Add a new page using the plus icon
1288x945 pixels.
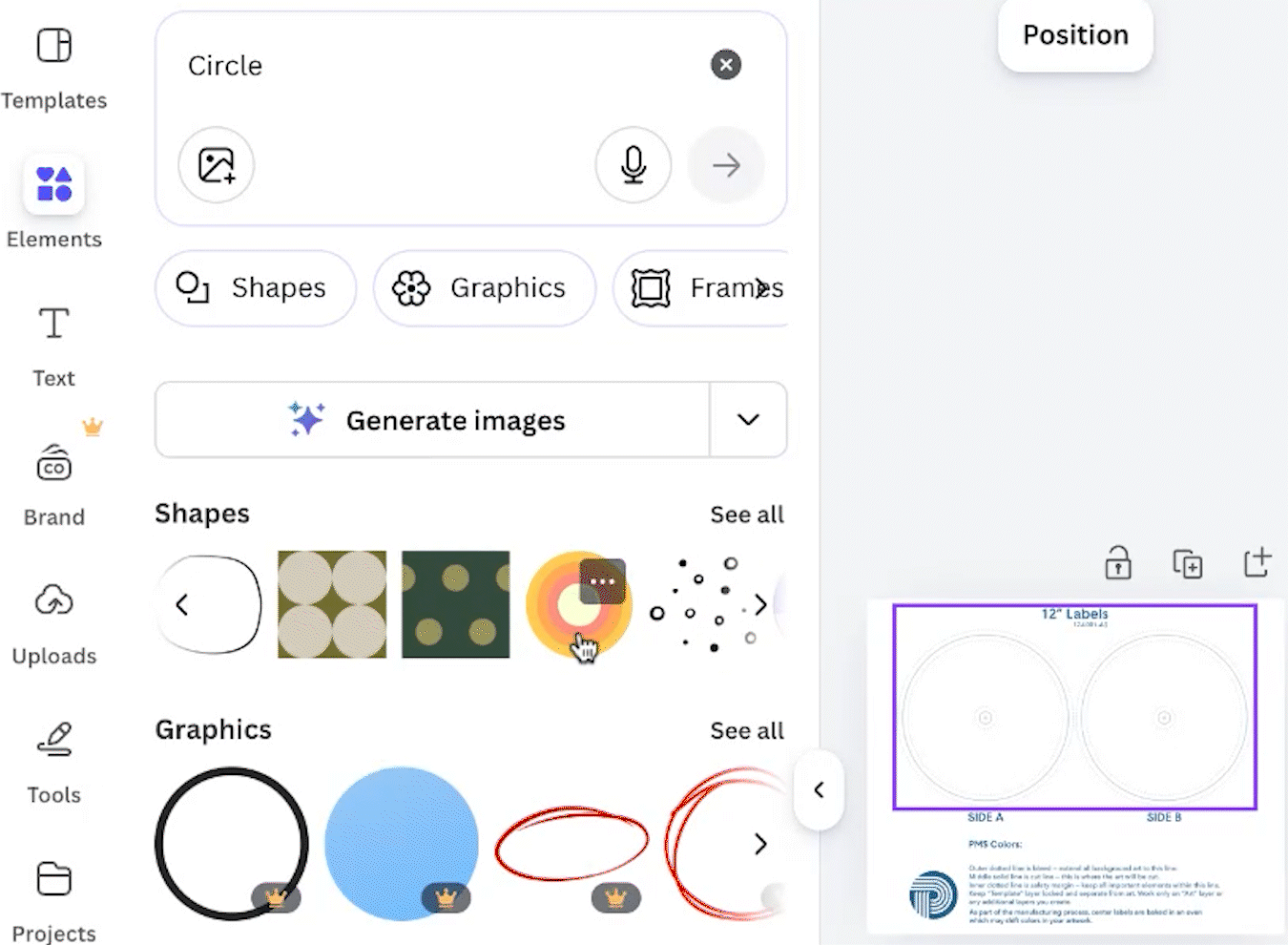[1257, 562]
